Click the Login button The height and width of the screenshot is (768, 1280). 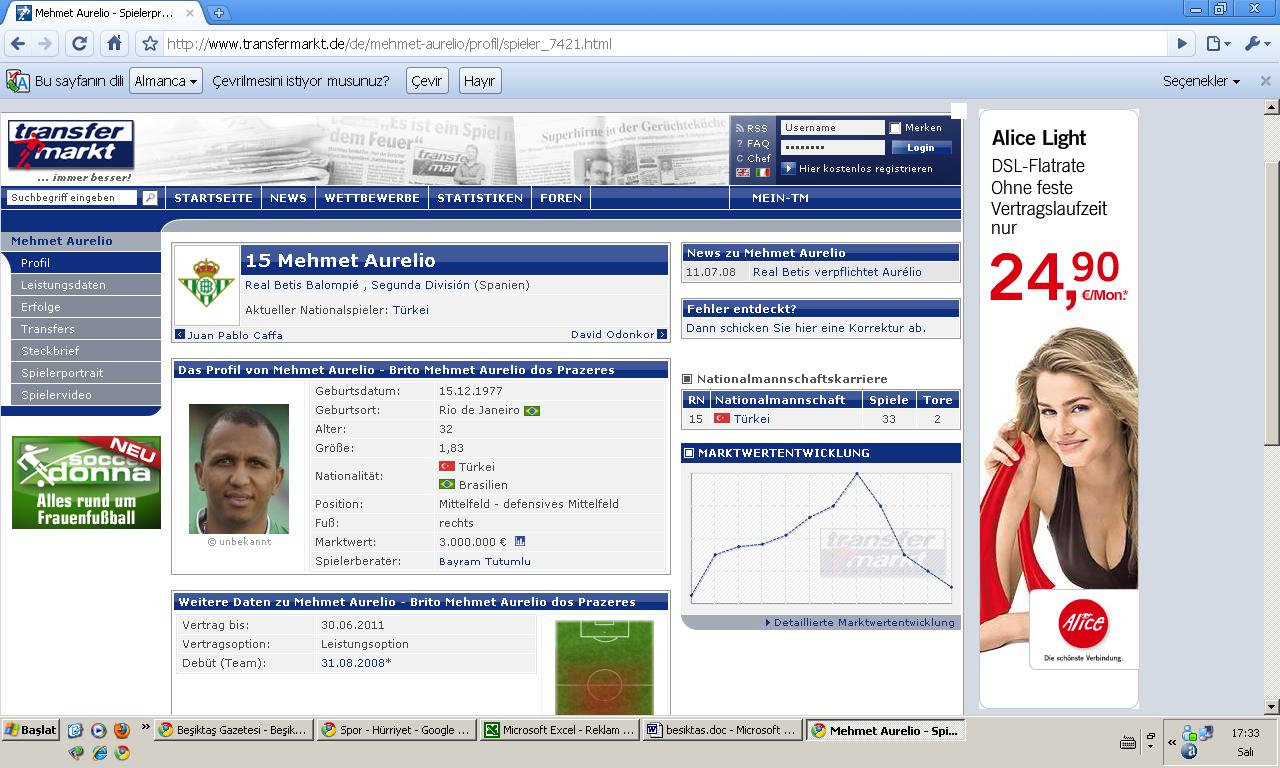(921, 147)
